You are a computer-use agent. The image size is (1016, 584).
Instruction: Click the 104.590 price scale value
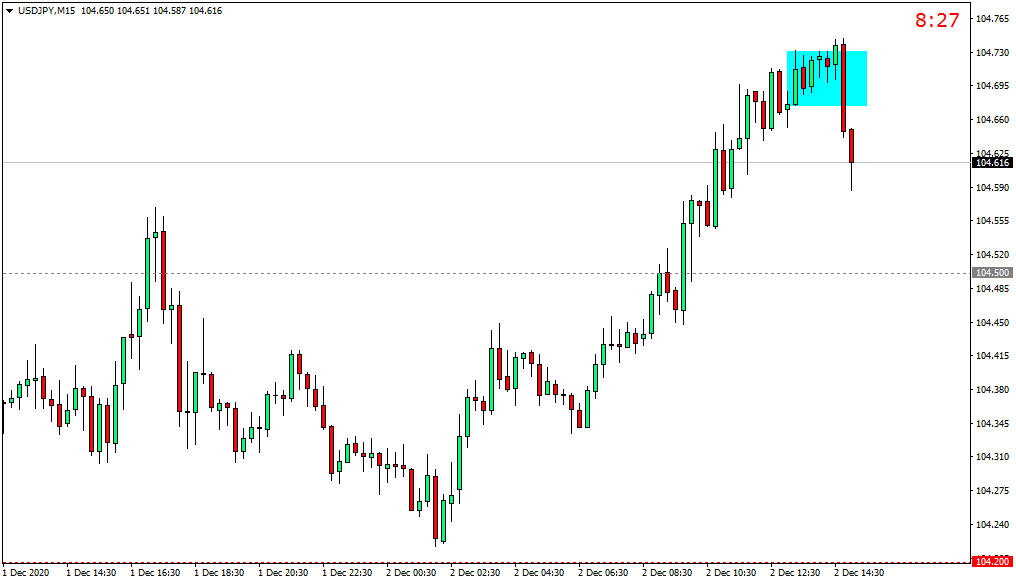(x=993, y=188)
